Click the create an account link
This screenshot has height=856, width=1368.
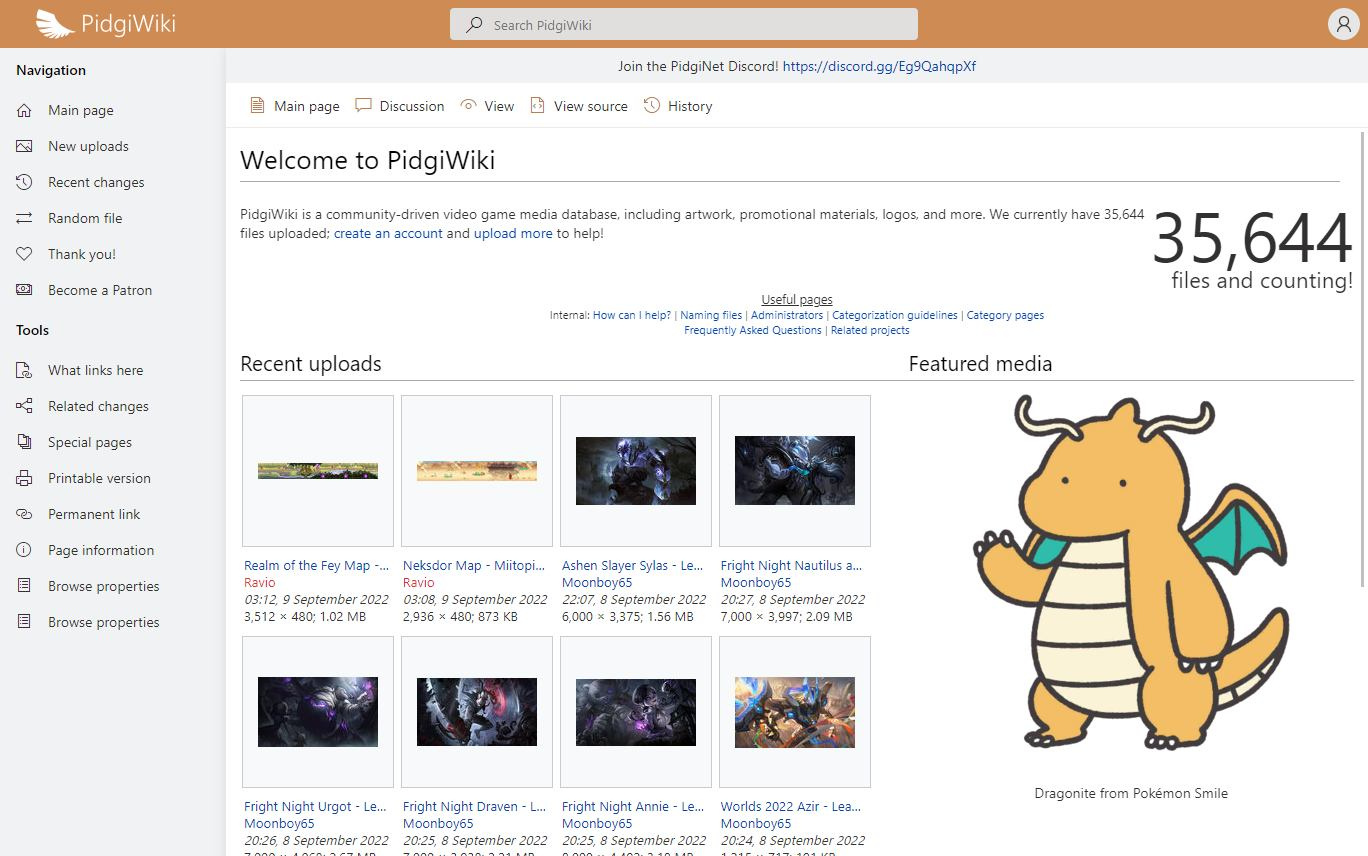coord(388,233)
